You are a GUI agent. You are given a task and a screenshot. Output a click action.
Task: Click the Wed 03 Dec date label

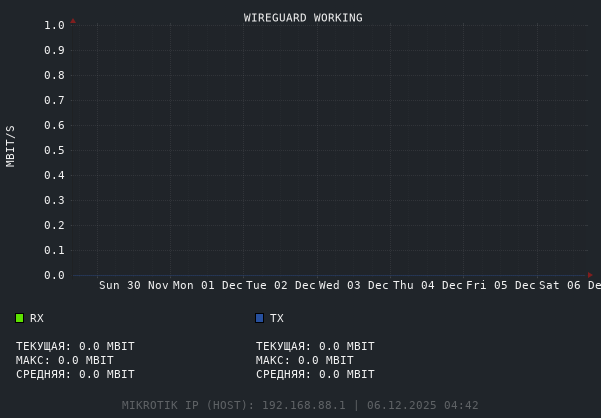(354, 285)
